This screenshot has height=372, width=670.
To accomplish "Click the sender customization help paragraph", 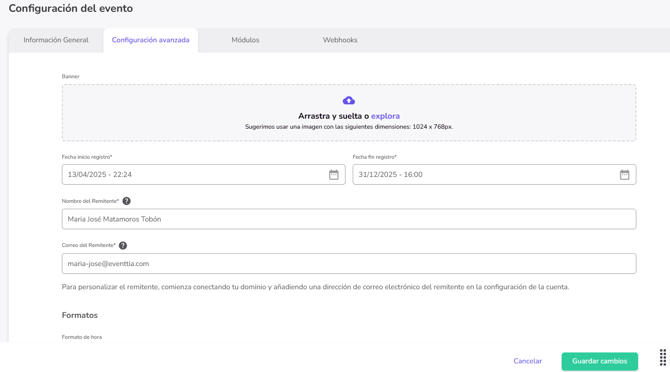I will (x=315, y=287).
